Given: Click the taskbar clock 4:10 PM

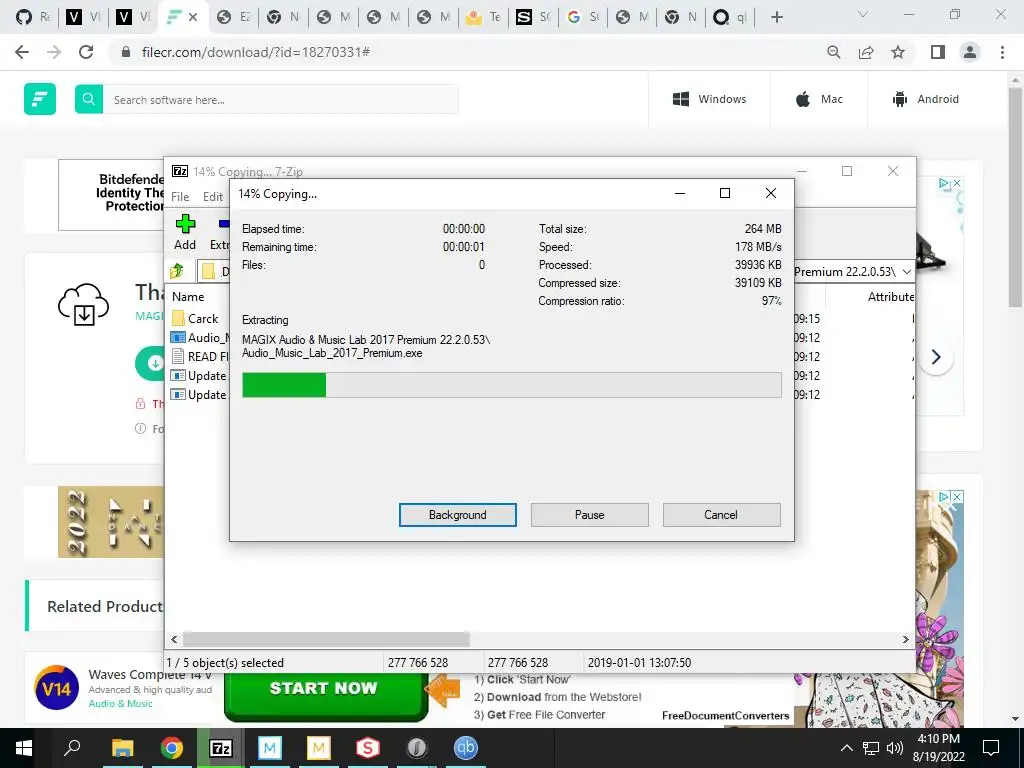Looking at the screenshot, I should click(938, 748).
